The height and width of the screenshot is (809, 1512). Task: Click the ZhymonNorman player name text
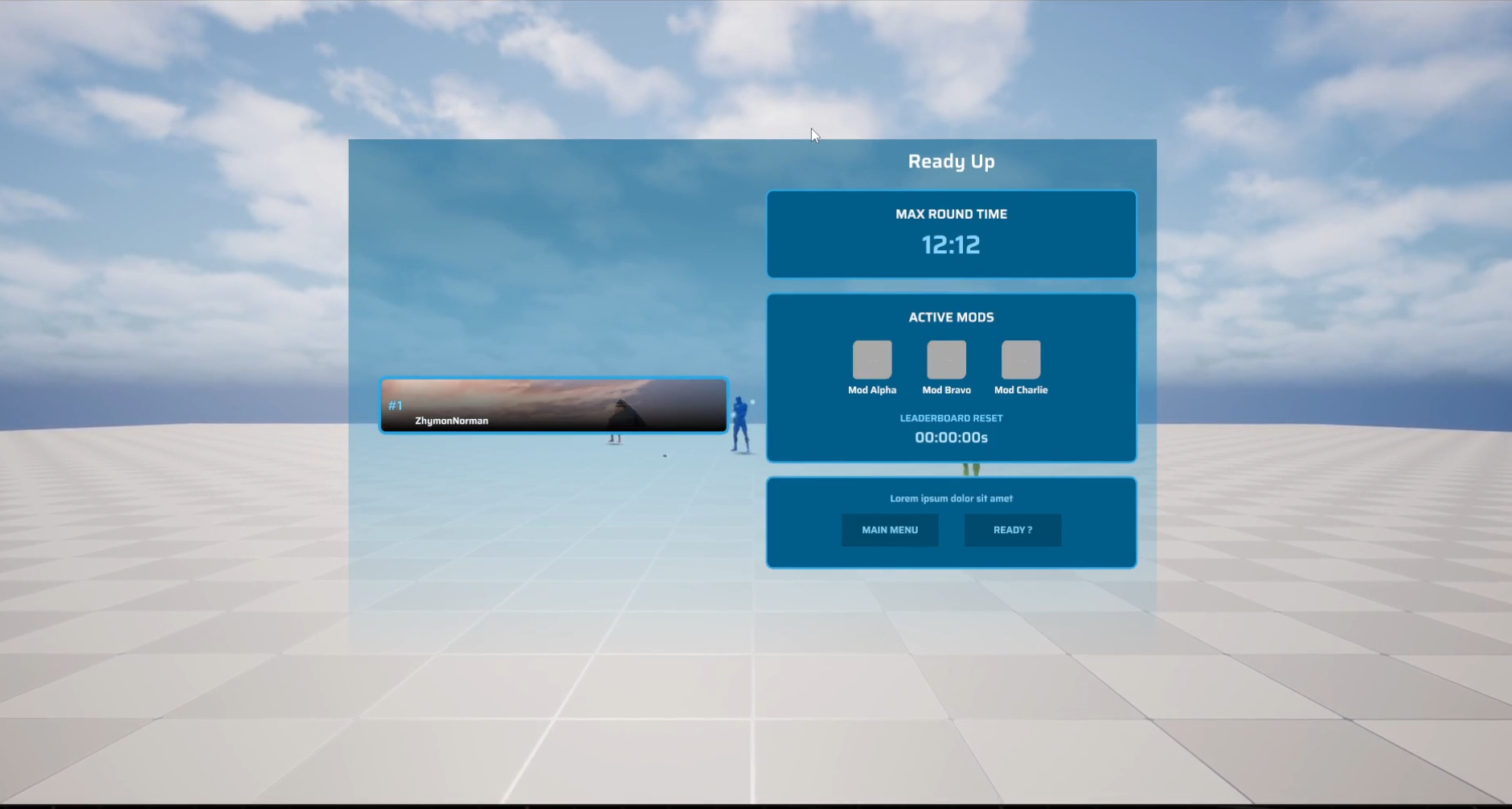pos(452,421)
